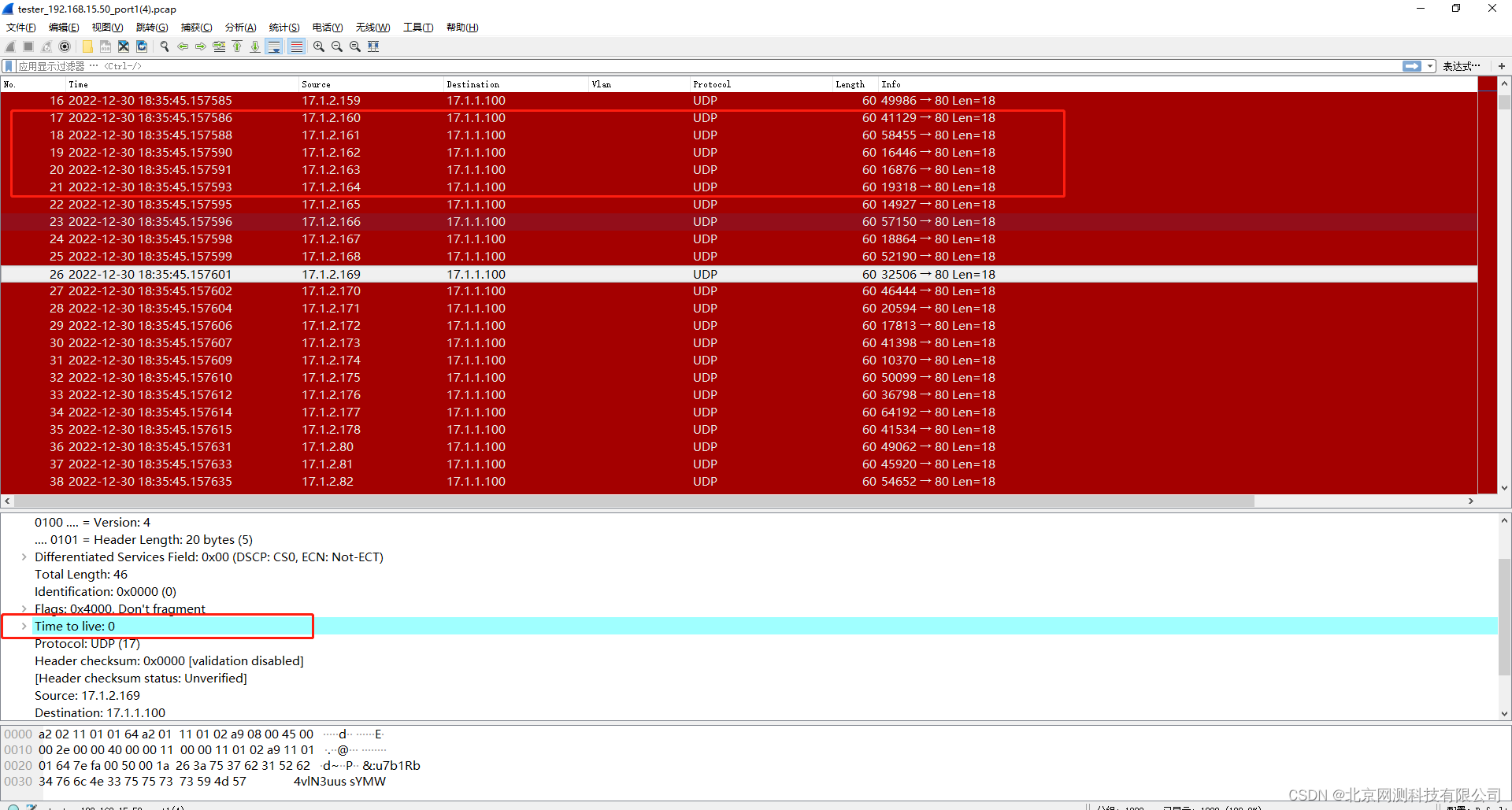
Task: Click the display filter bookmark icon
Action: [x=9, y=66]
